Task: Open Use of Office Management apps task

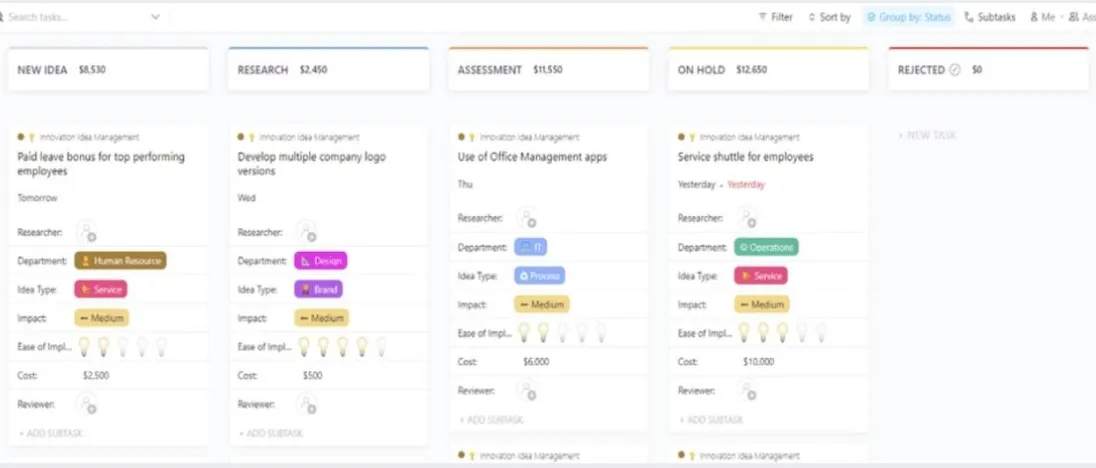Action: [x=532, y=157]
